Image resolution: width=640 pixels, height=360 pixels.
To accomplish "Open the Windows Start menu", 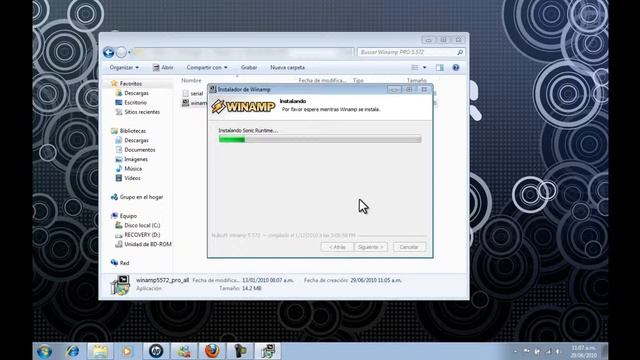I will click(44, 351).
